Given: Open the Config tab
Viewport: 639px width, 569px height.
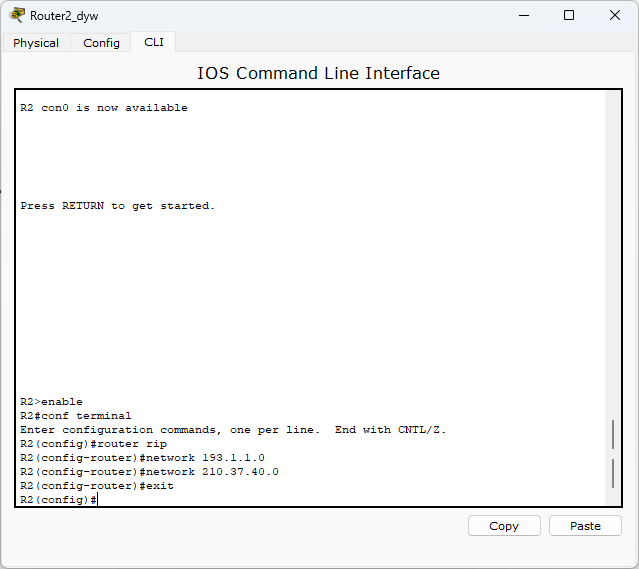Looking at the screenshot, I should [101, 43].
